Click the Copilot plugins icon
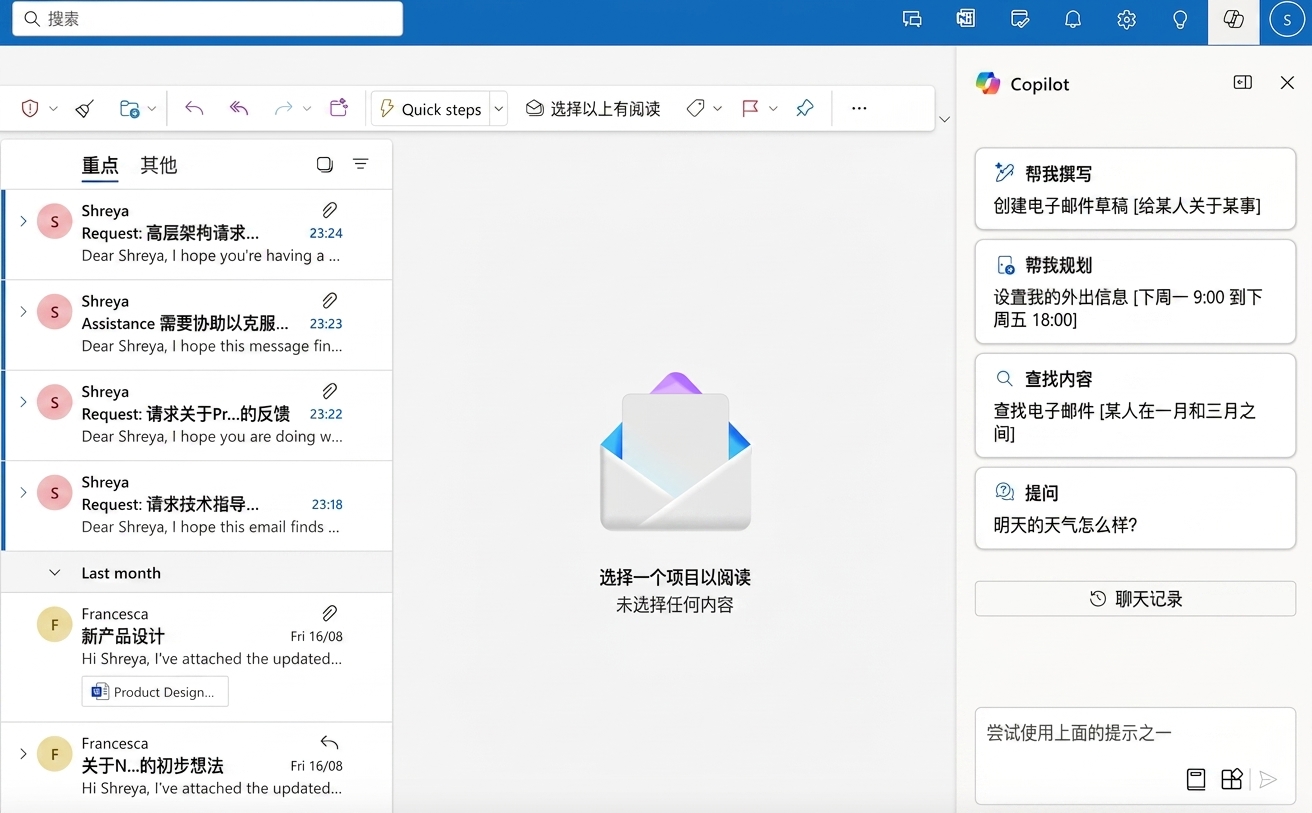 [x=1232, y=779]
